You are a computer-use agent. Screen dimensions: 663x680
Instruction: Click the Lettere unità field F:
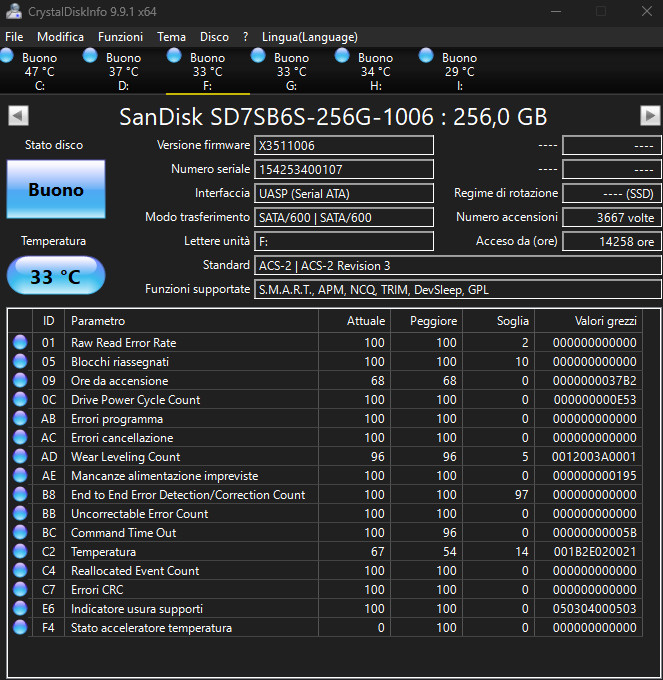click(x=343, y=242)
